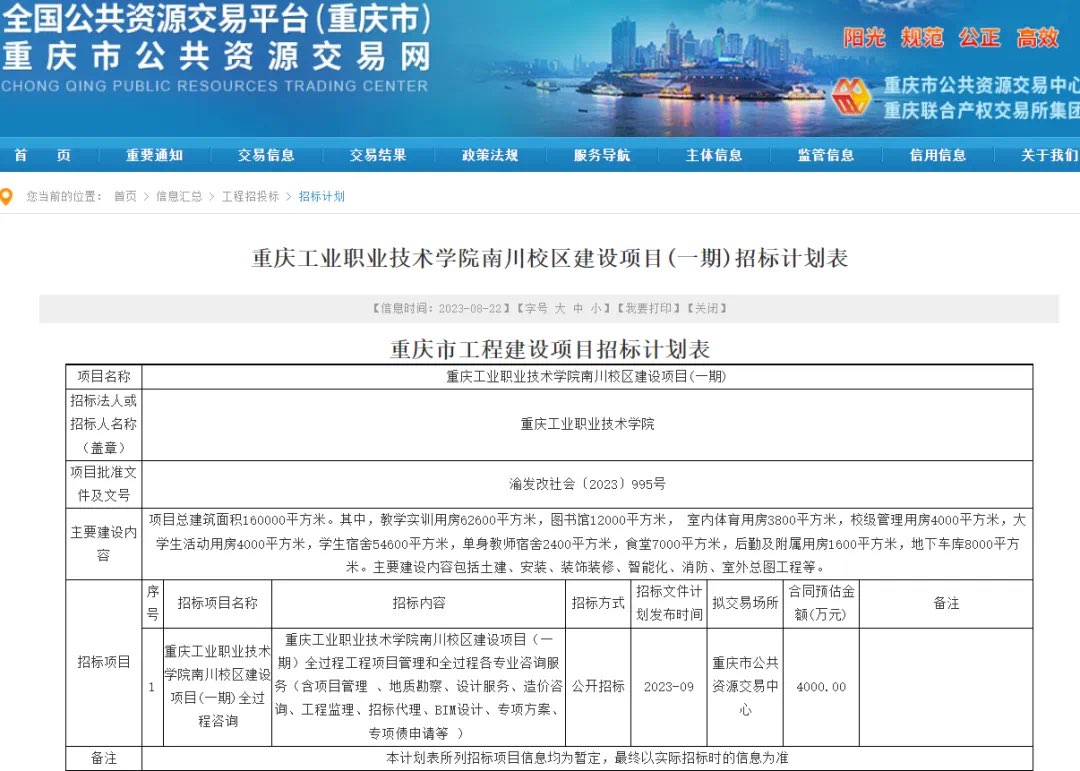The image size is (1080, 771).
Task: Open the 重要通知 menu item
Action: [x=154, y=155]
